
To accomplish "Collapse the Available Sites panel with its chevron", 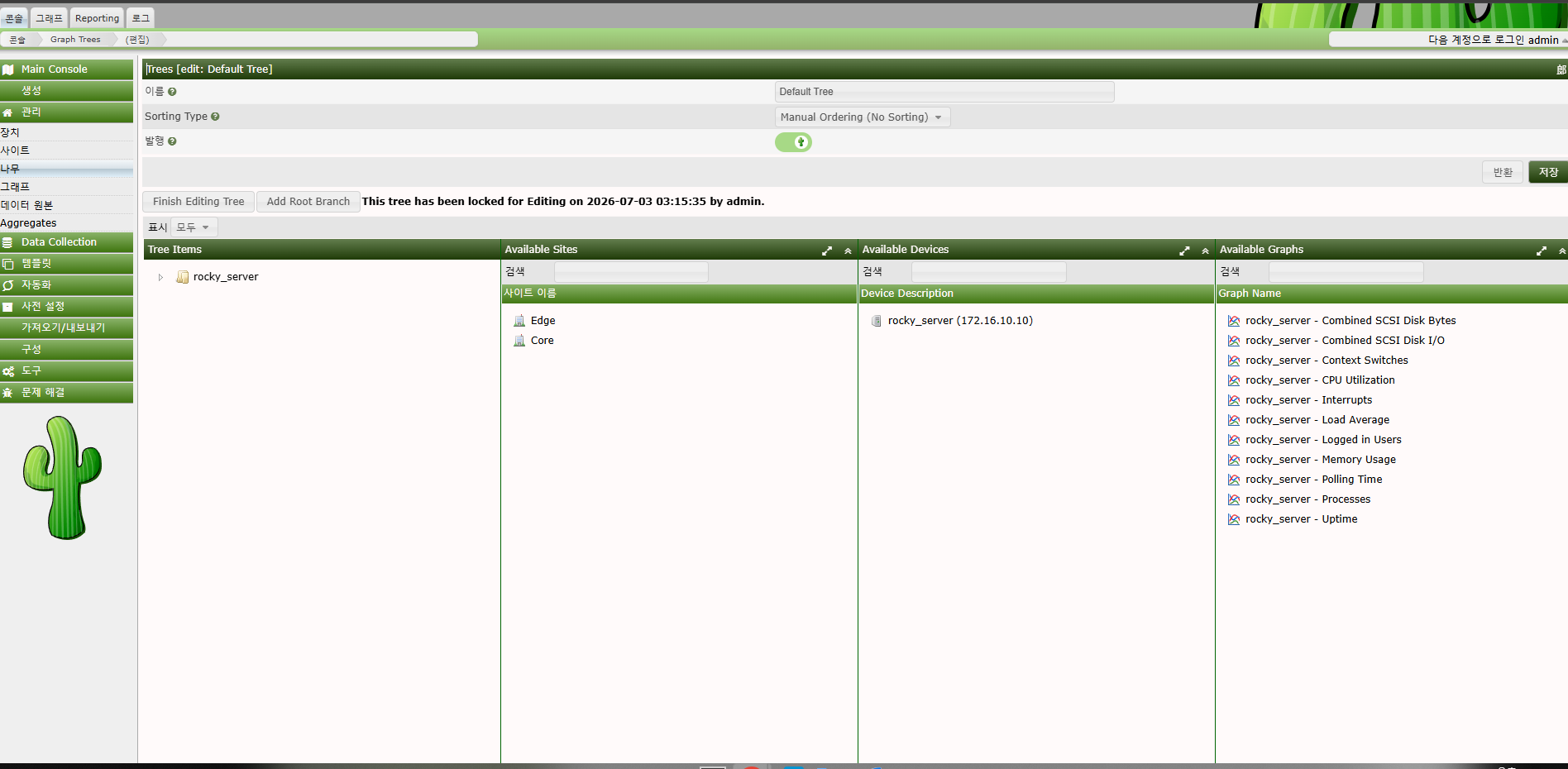I will (848, 251).
